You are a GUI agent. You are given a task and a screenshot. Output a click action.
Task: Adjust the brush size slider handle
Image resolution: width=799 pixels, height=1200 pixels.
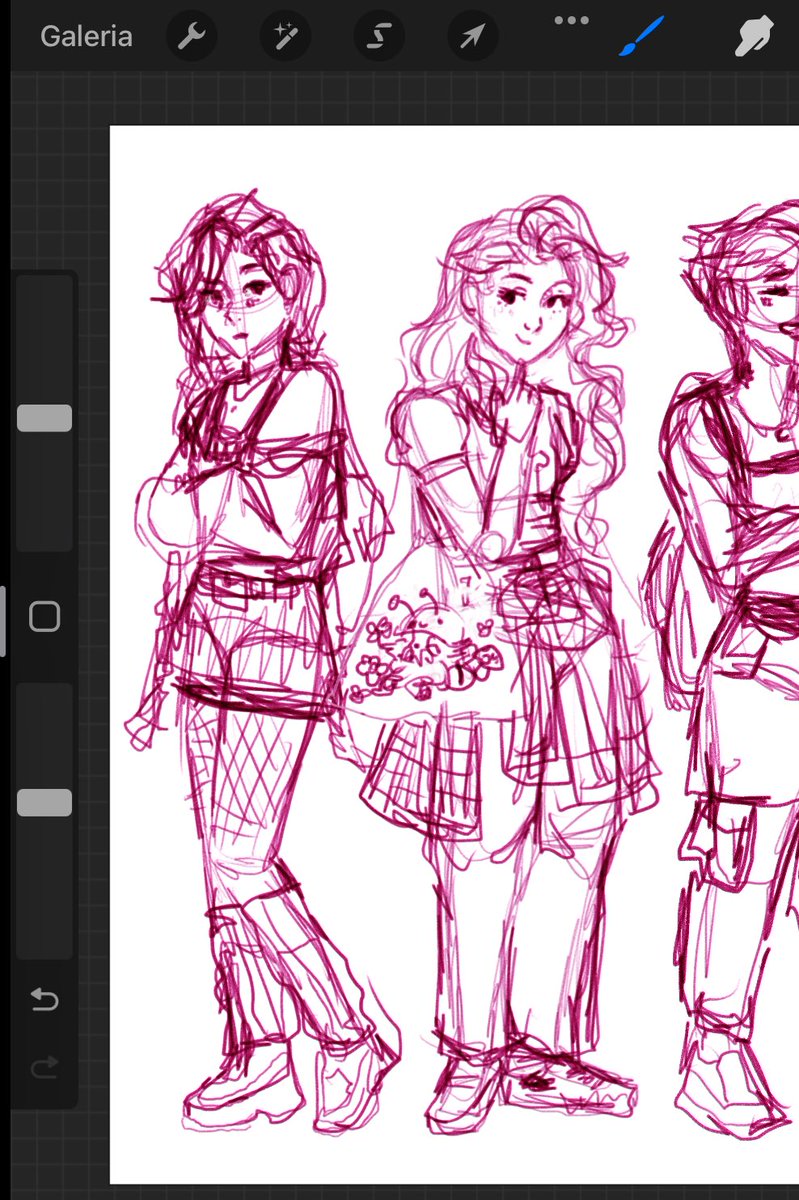coord(45,418)
